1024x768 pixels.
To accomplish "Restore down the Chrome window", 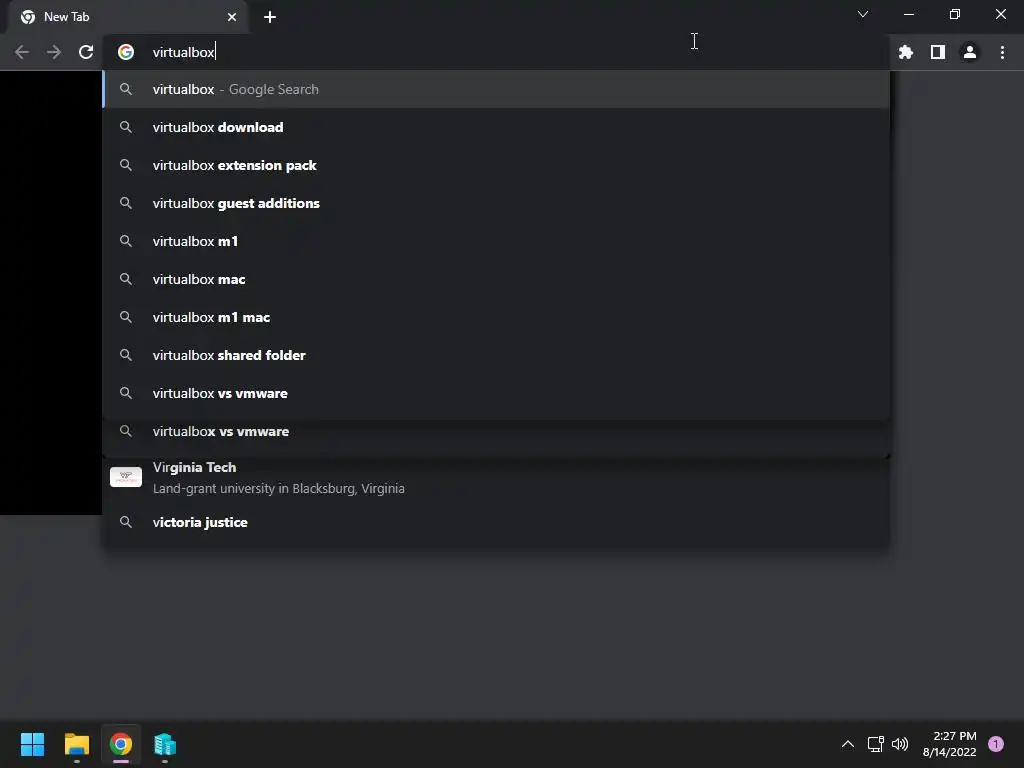I will click(955, 14).
